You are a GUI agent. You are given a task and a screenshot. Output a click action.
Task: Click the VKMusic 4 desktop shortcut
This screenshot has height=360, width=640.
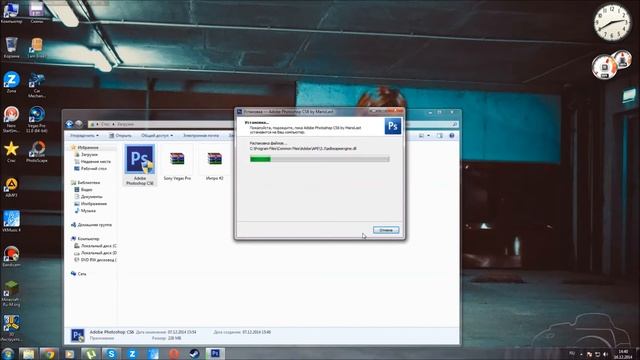coord(11,222)
